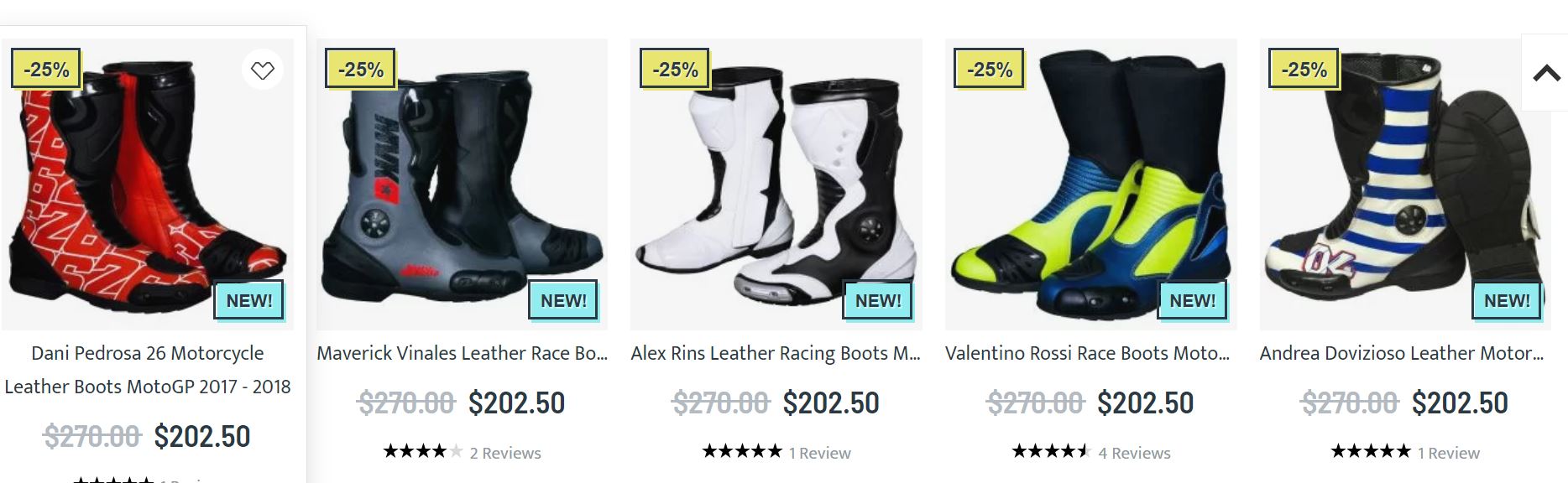Open Maverick Vinales Leather Race Boots link
The image size is (1568, 483).
point(462,354)
